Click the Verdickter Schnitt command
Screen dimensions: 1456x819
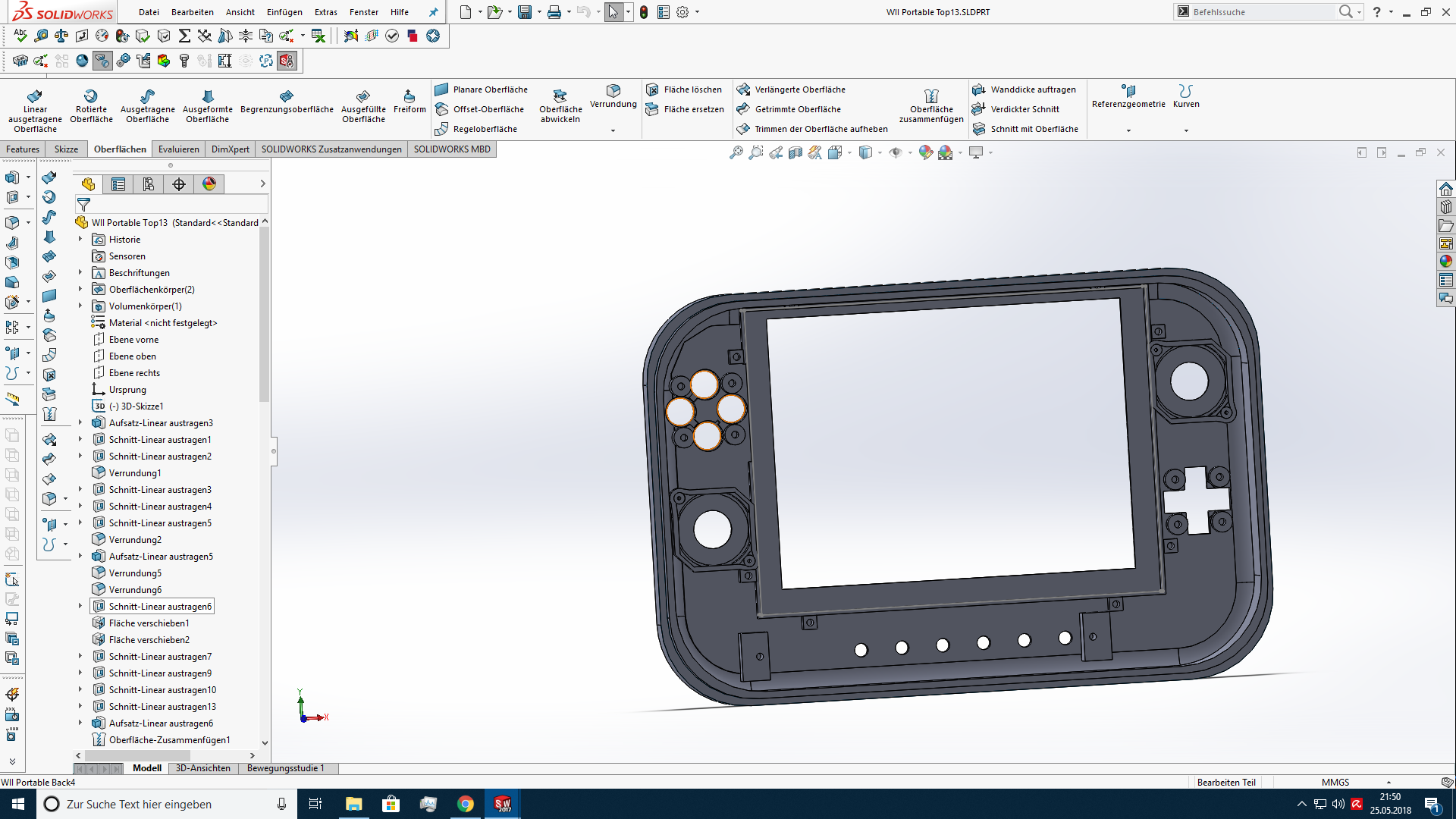1015,109
